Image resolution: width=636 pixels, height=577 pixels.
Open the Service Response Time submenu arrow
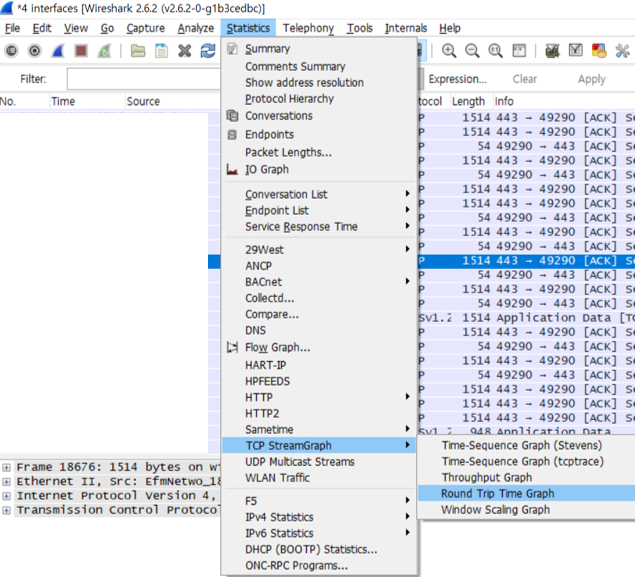[x=408, y=226]
